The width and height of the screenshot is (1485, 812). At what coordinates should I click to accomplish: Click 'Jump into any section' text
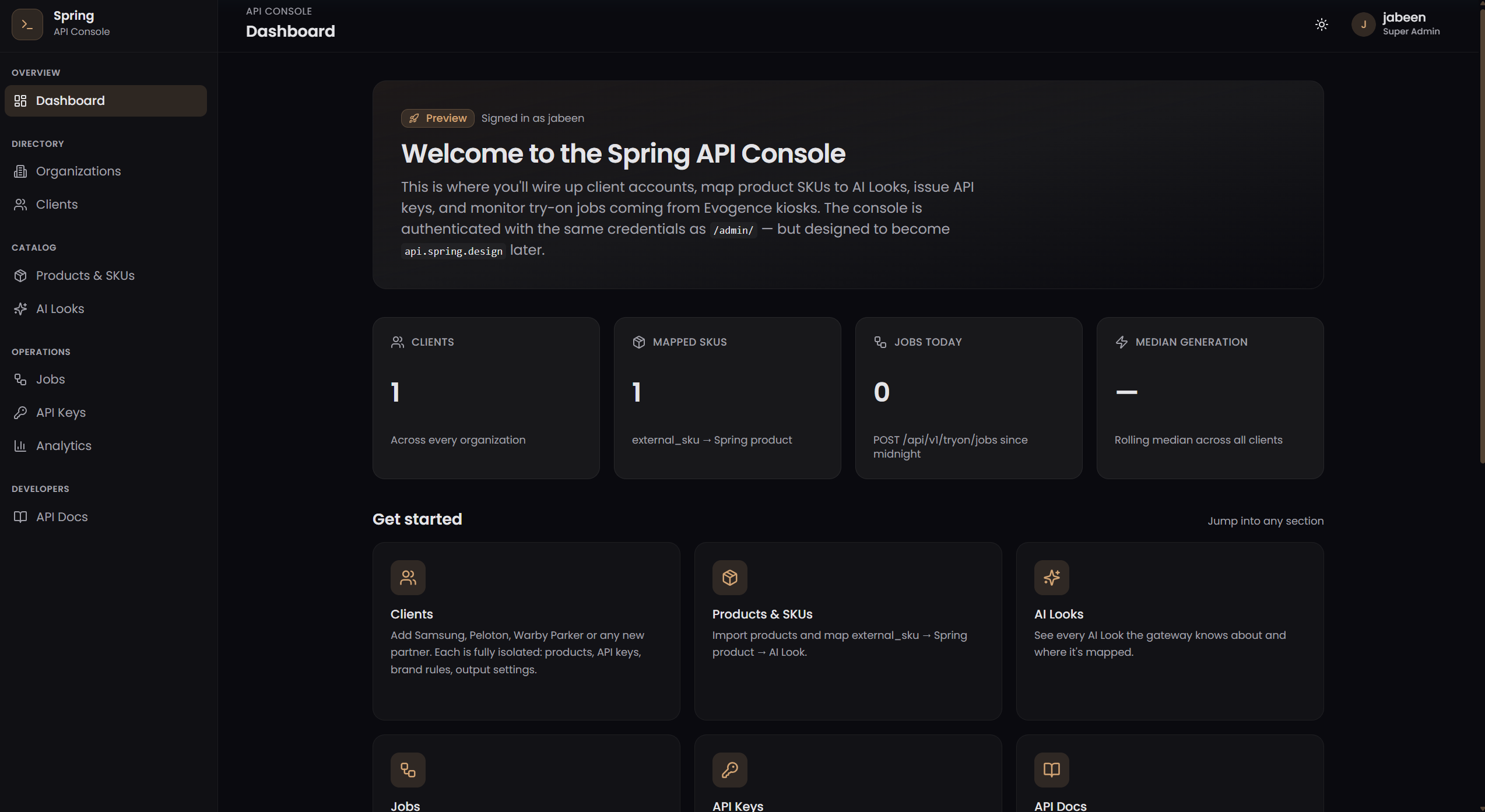(1265, 521)
